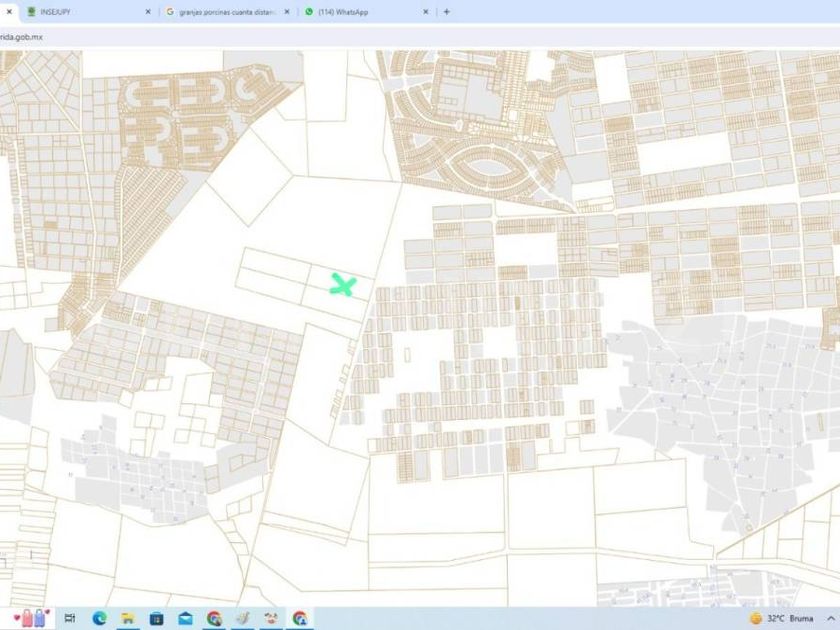Open the Microsoft Store taskbar icon
840x630 pixels.
(x=157, y=618)
